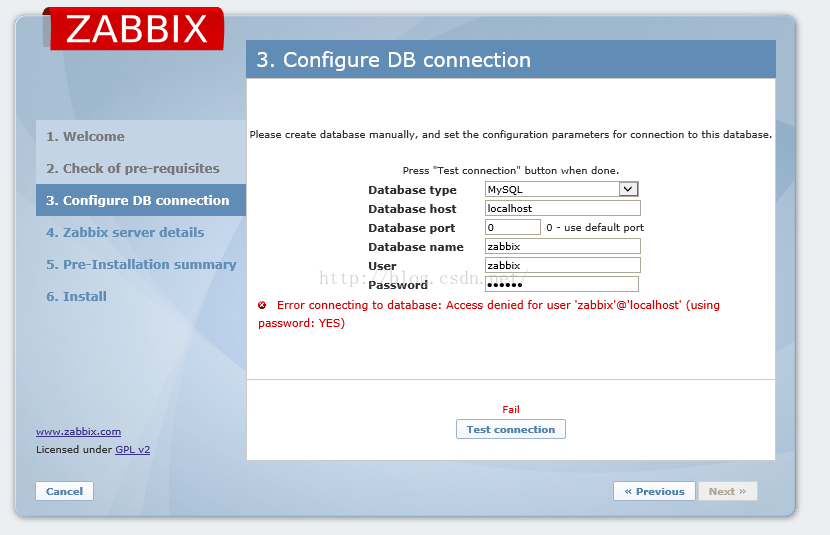
Task: Select the MySQL database type combo box
Action: click(x=562, y=189)
